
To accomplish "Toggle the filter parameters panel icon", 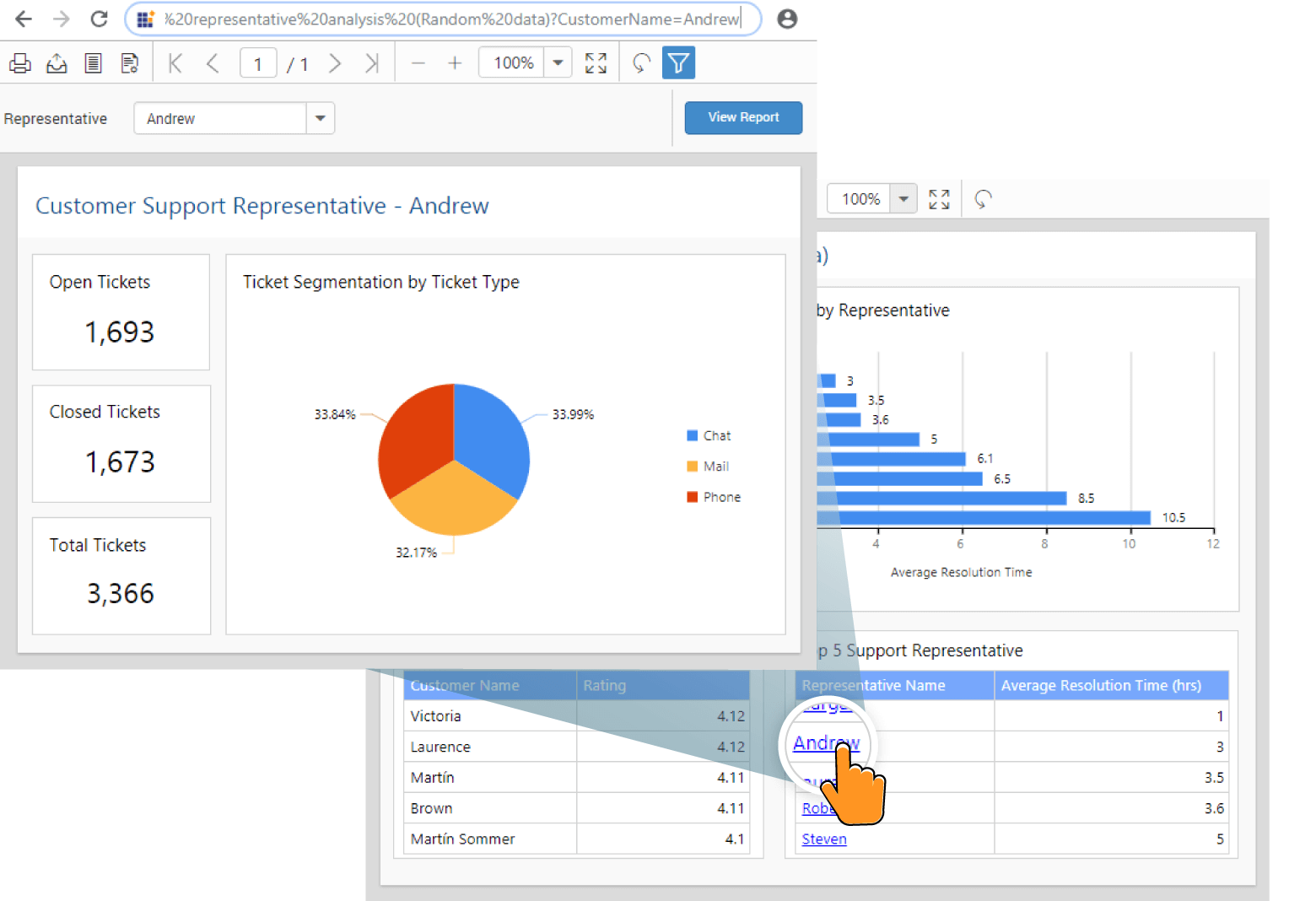I will (677, 62).
